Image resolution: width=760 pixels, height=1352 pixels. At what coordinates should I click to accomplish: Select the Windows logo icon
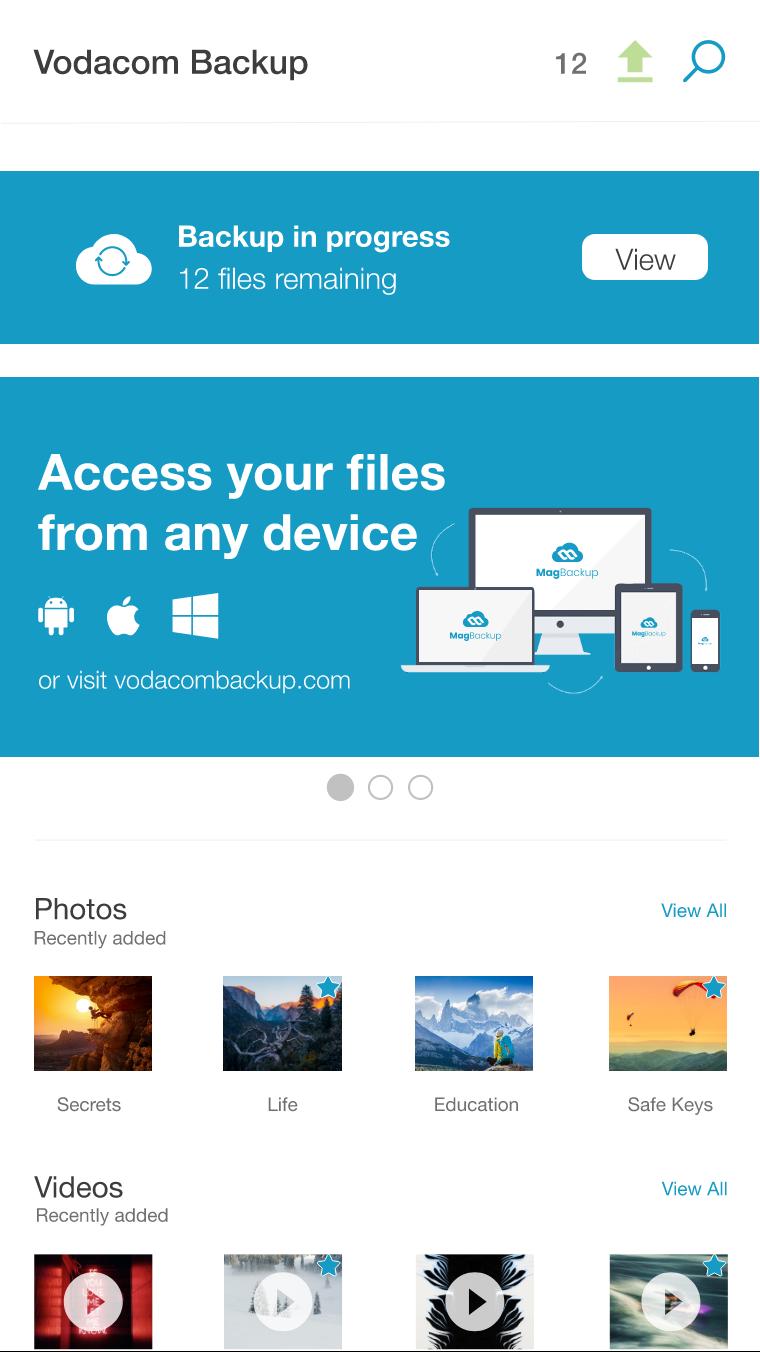coord(195,616)
